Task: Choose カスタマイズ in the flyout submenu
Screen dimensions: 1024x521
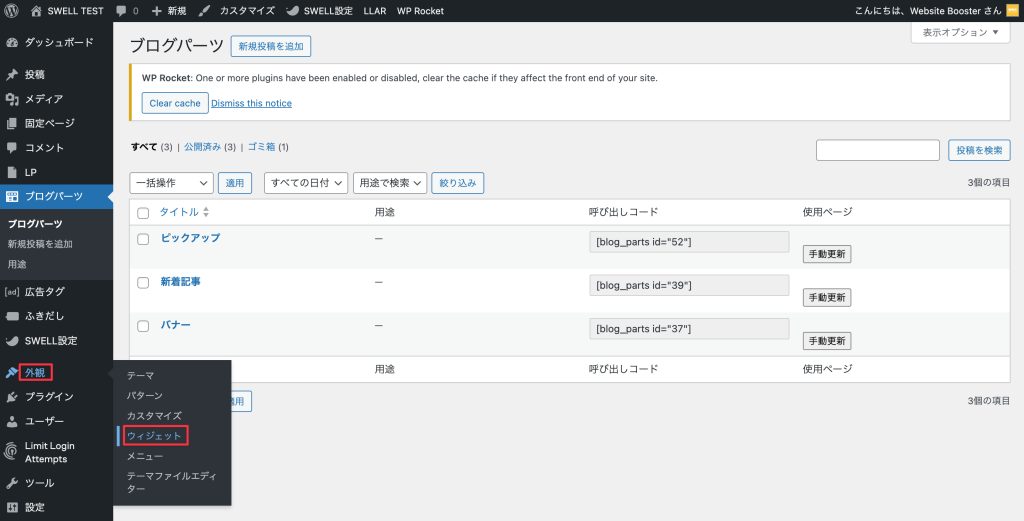Action: 153,415
